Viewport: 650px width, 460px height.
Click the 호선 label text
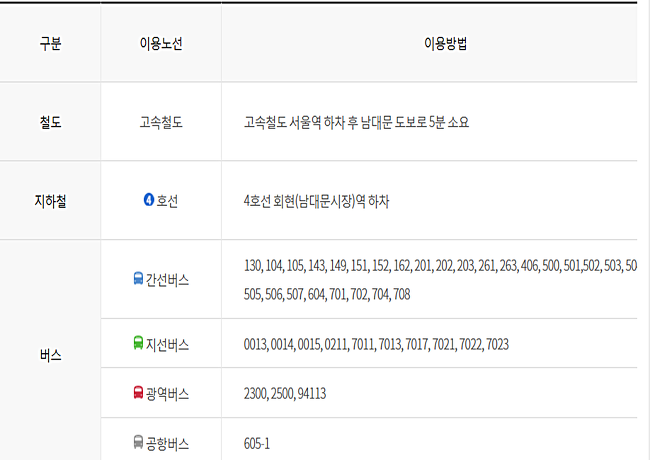coord(167,201)
